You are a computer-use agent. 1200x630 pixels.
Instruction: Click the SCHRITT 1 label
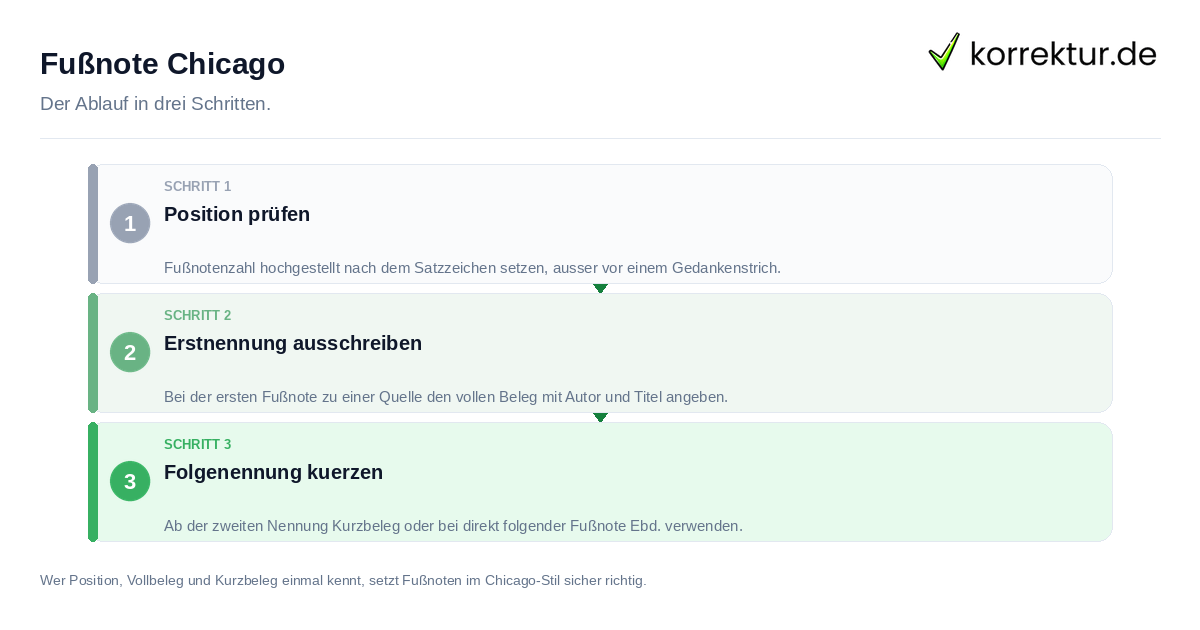[x=198, y=187]
